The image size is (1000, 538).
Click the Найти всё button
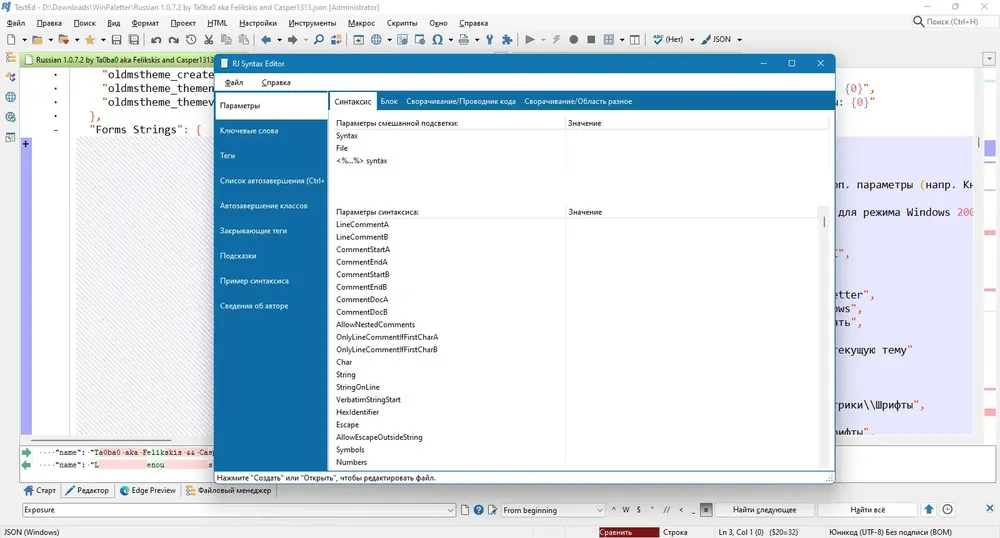point(867,510)
